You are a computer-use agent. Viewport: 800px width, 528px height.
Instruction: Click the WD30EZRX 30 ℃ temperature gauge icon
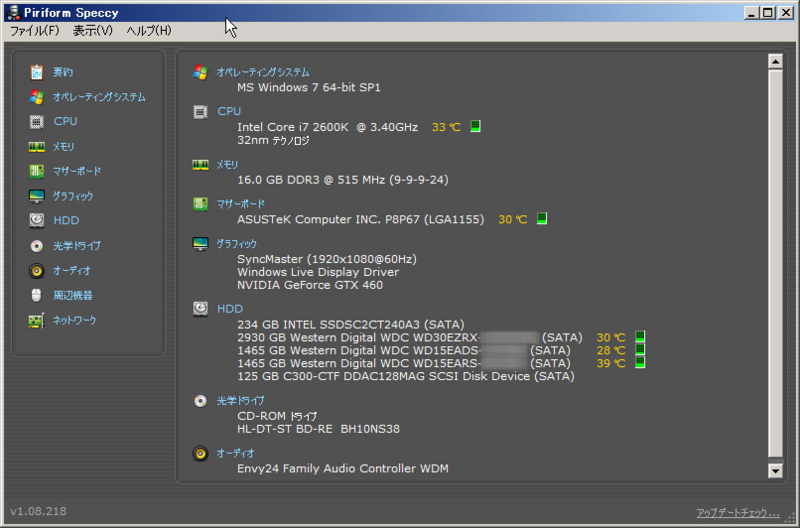pos(640,337)
